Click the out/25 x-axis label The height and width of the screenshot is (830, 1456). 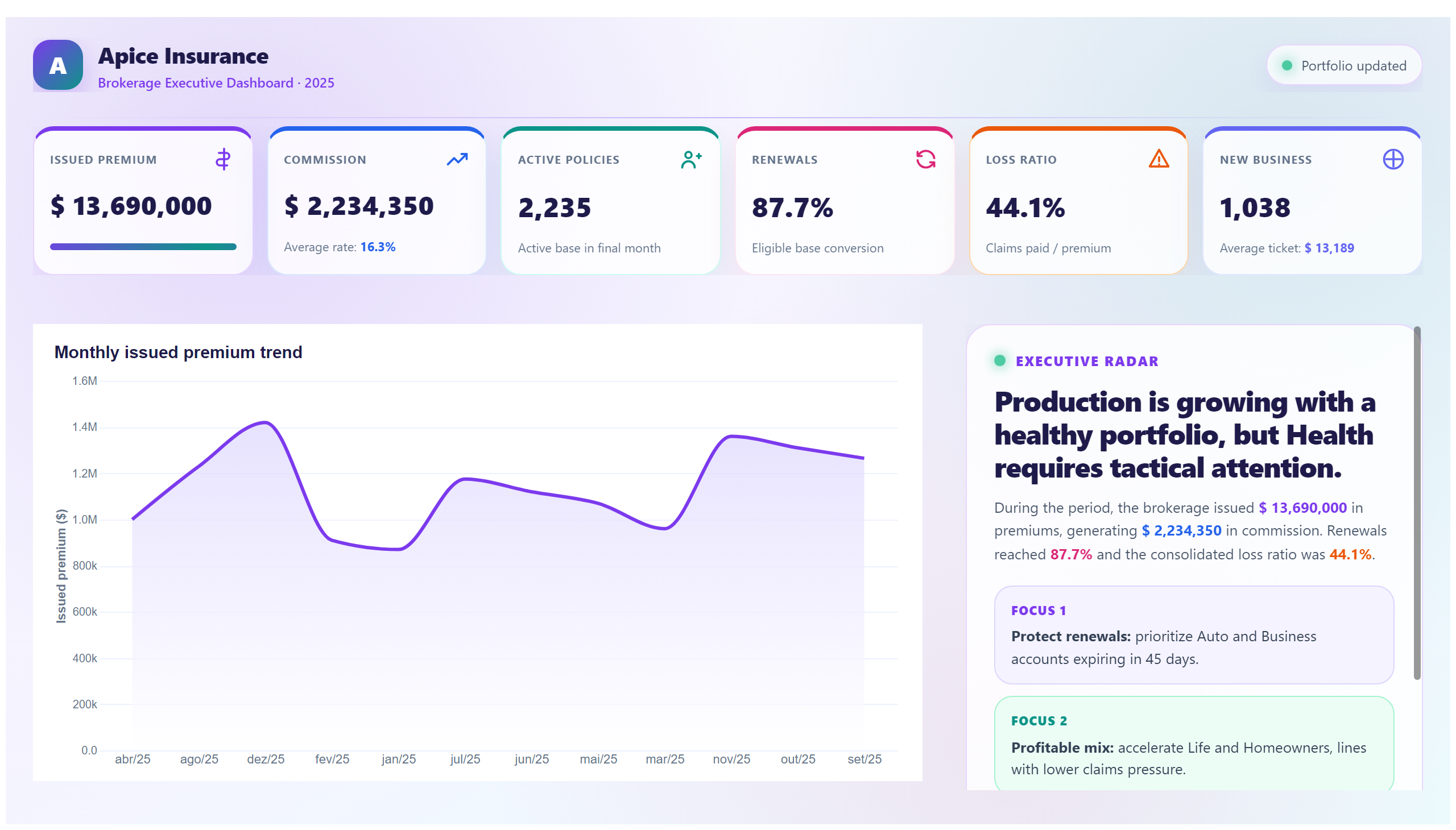(x=798, y=759)
